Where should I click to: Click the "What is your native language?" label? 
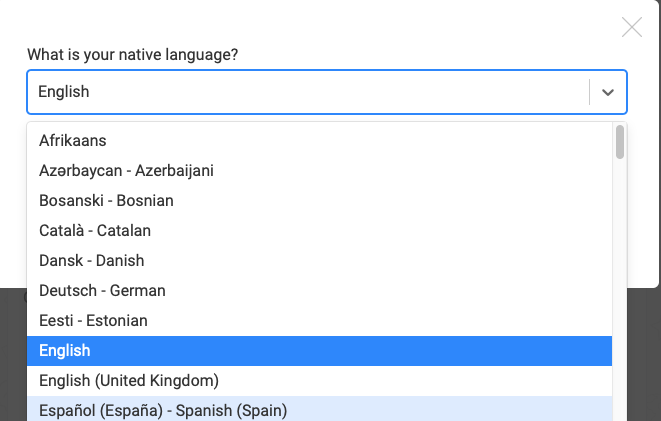click(132, 54)
